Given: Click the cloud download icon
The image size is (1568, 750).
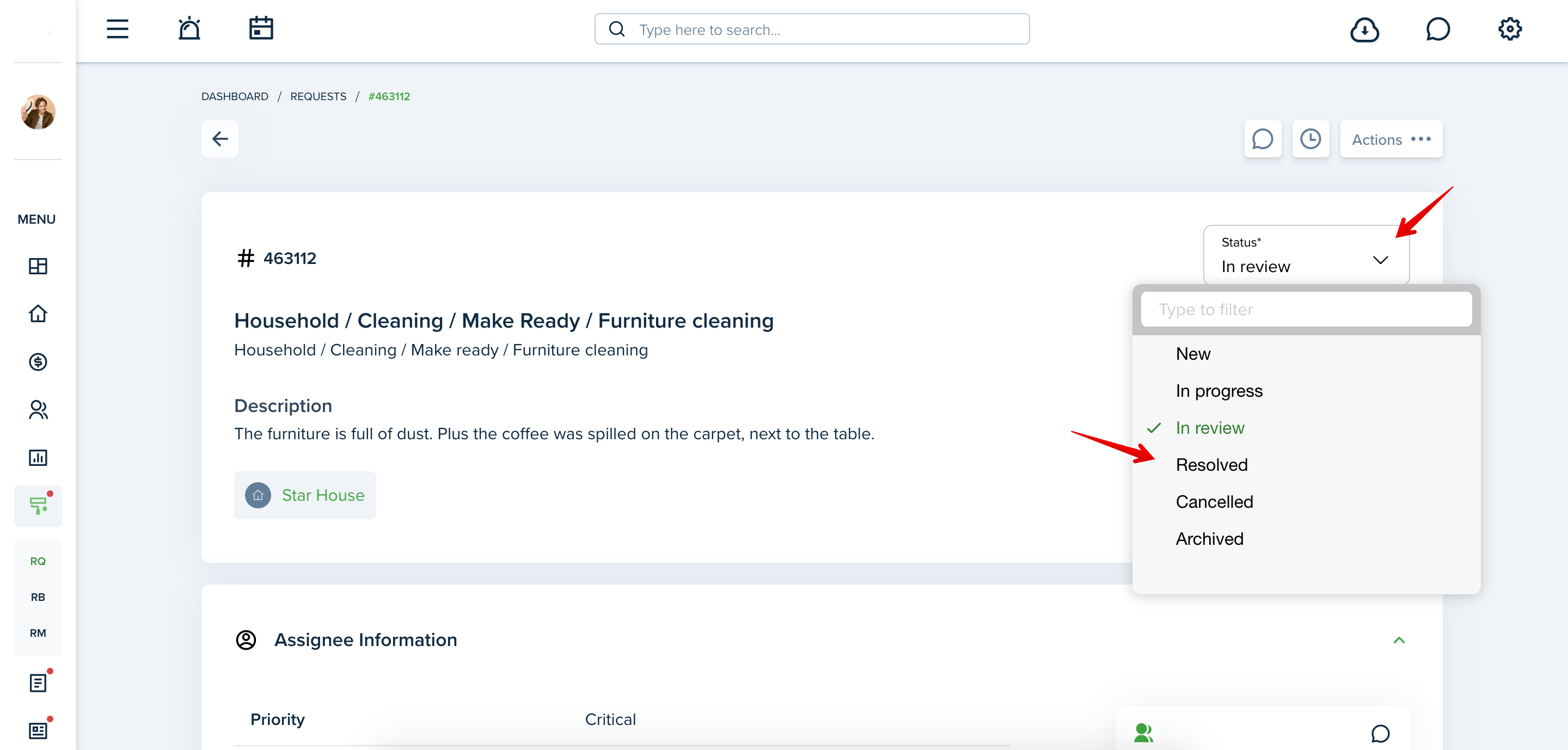Looking at the screenshot, I should [1365, 29].
